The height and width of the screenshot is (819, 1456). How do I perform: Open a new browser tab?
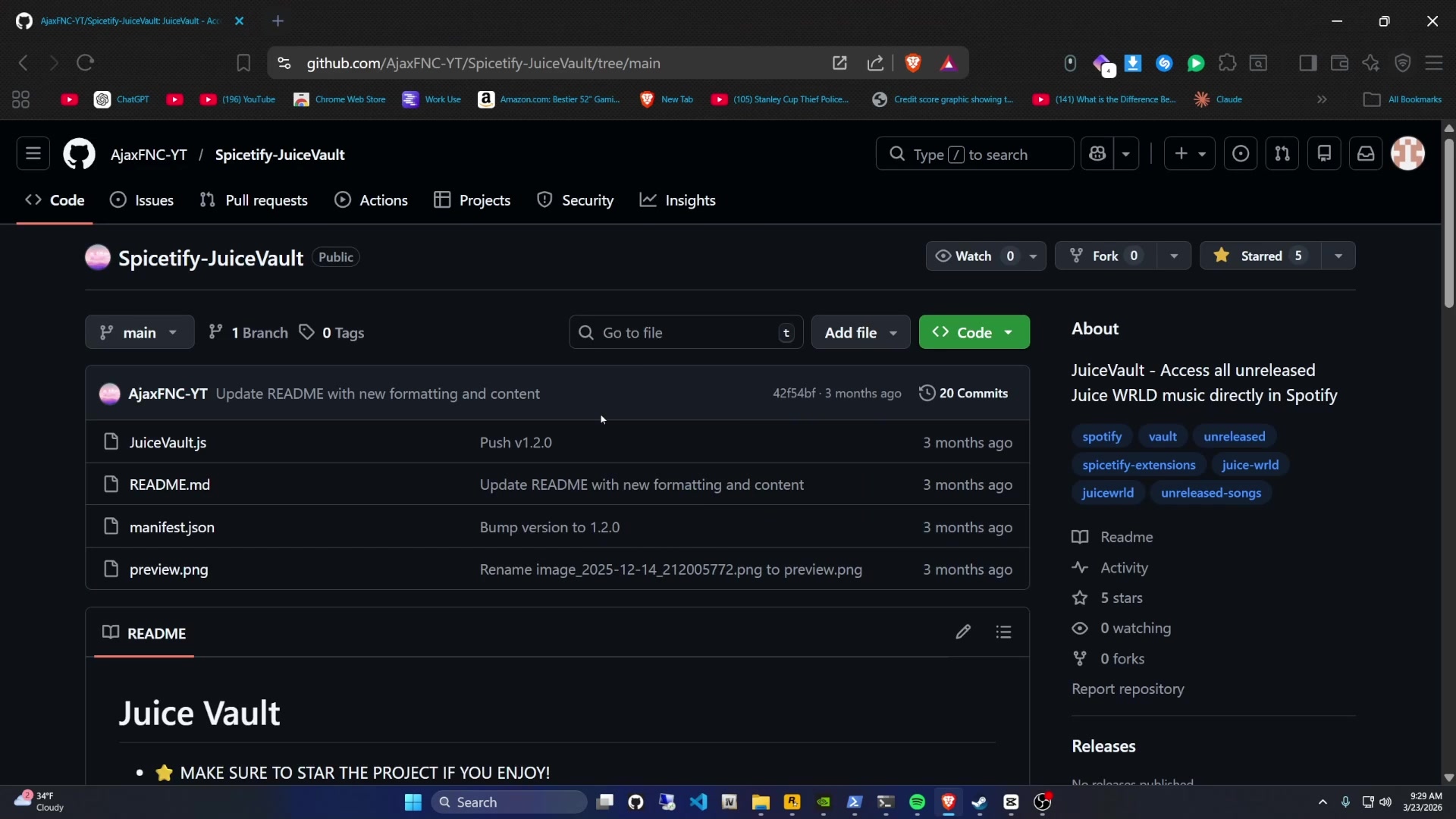[x=278, y=21]
